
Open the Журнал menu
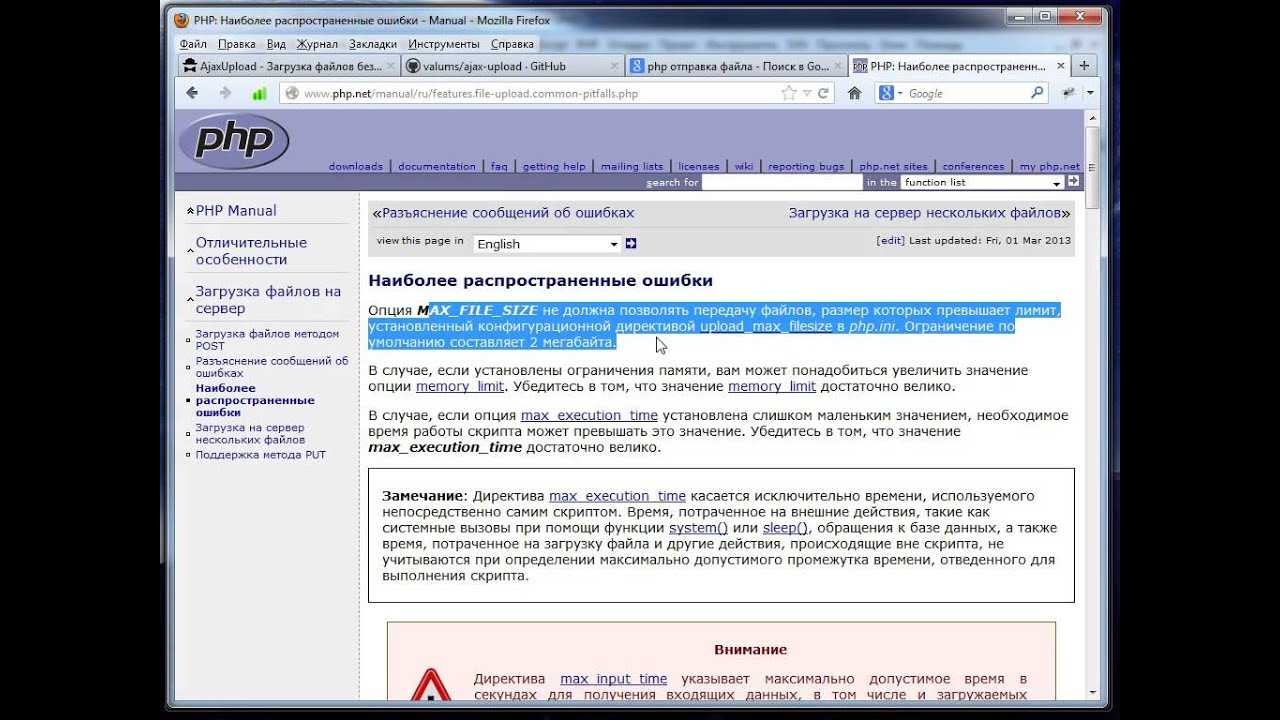pos(317,44)
